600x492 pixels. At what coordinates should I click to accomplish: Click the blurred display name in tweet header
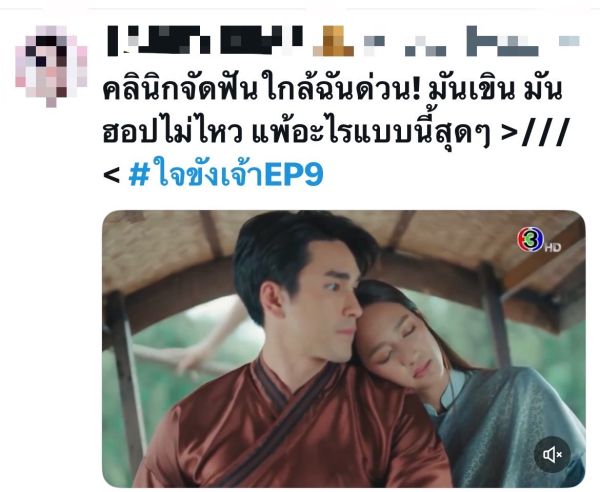point(205,41)
